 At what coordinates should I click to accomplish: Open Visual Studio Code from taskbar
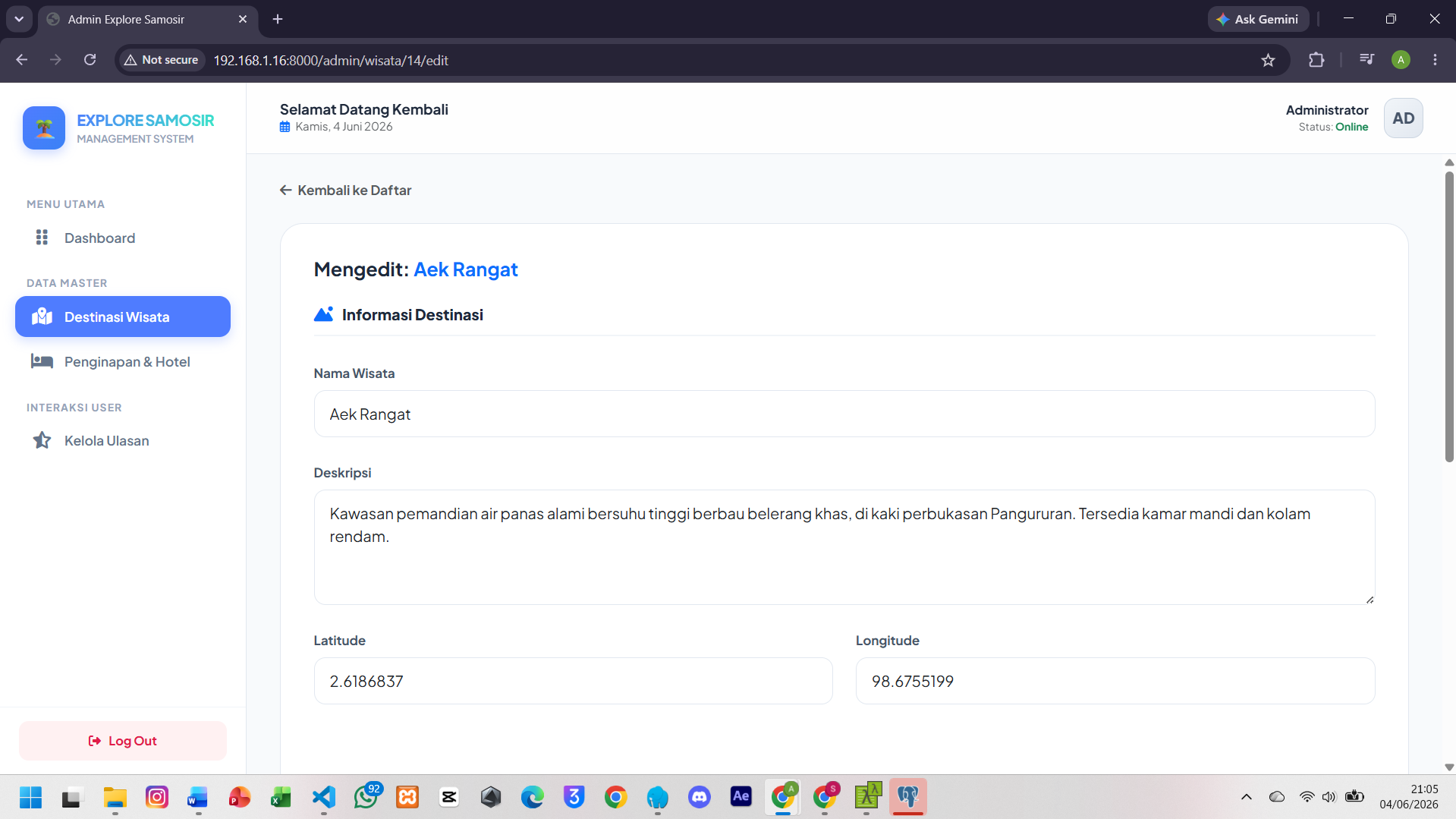click(324, 797)
